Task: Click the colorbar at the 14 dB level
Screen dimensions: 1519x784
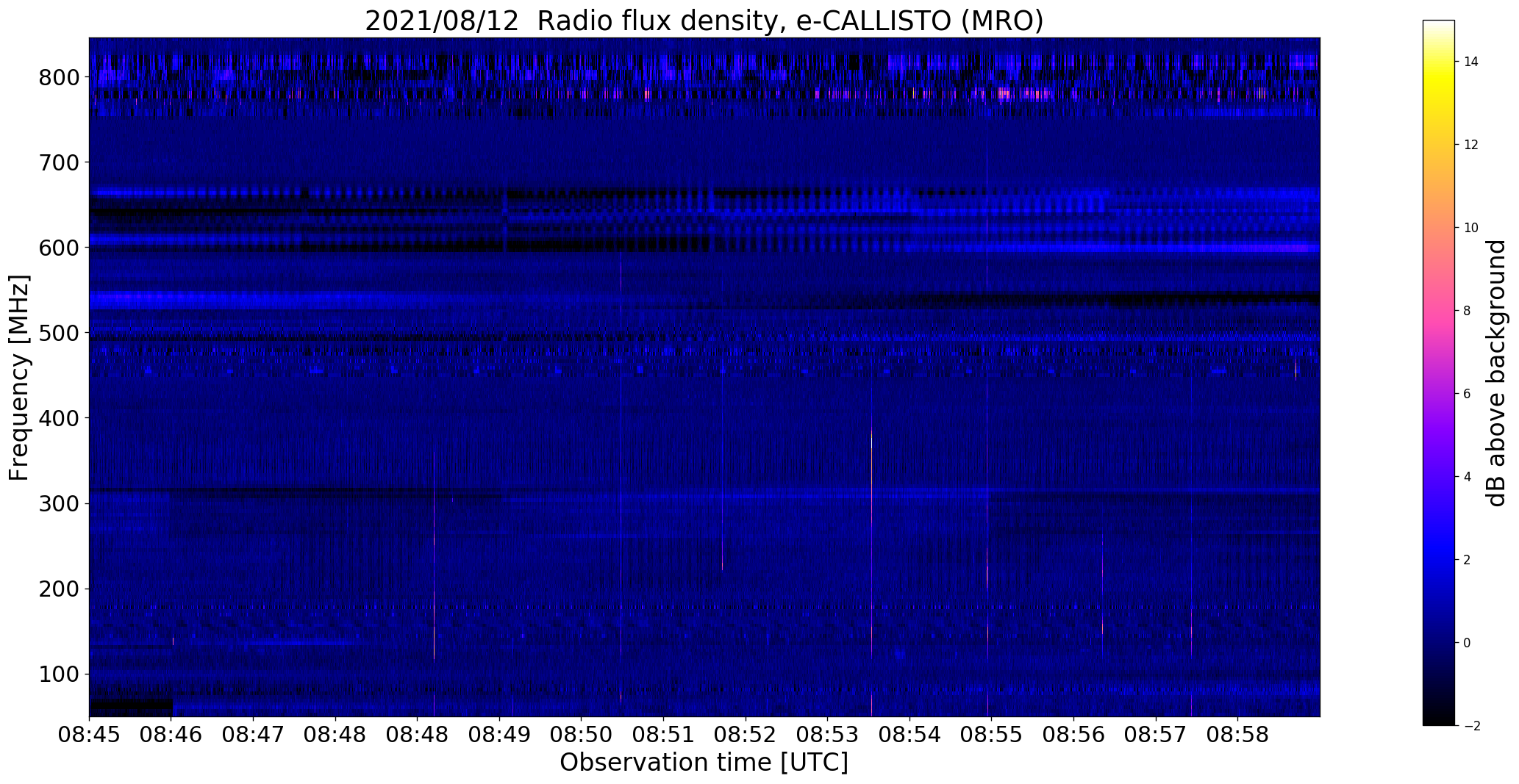Action: pos(1439,62)
